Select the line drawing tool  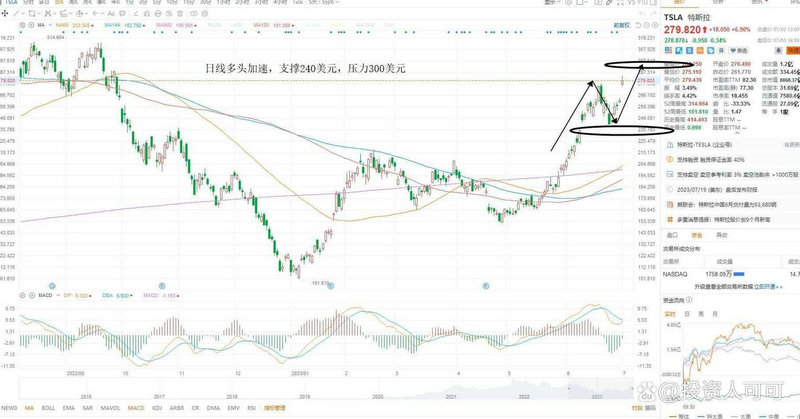(16, 13)
